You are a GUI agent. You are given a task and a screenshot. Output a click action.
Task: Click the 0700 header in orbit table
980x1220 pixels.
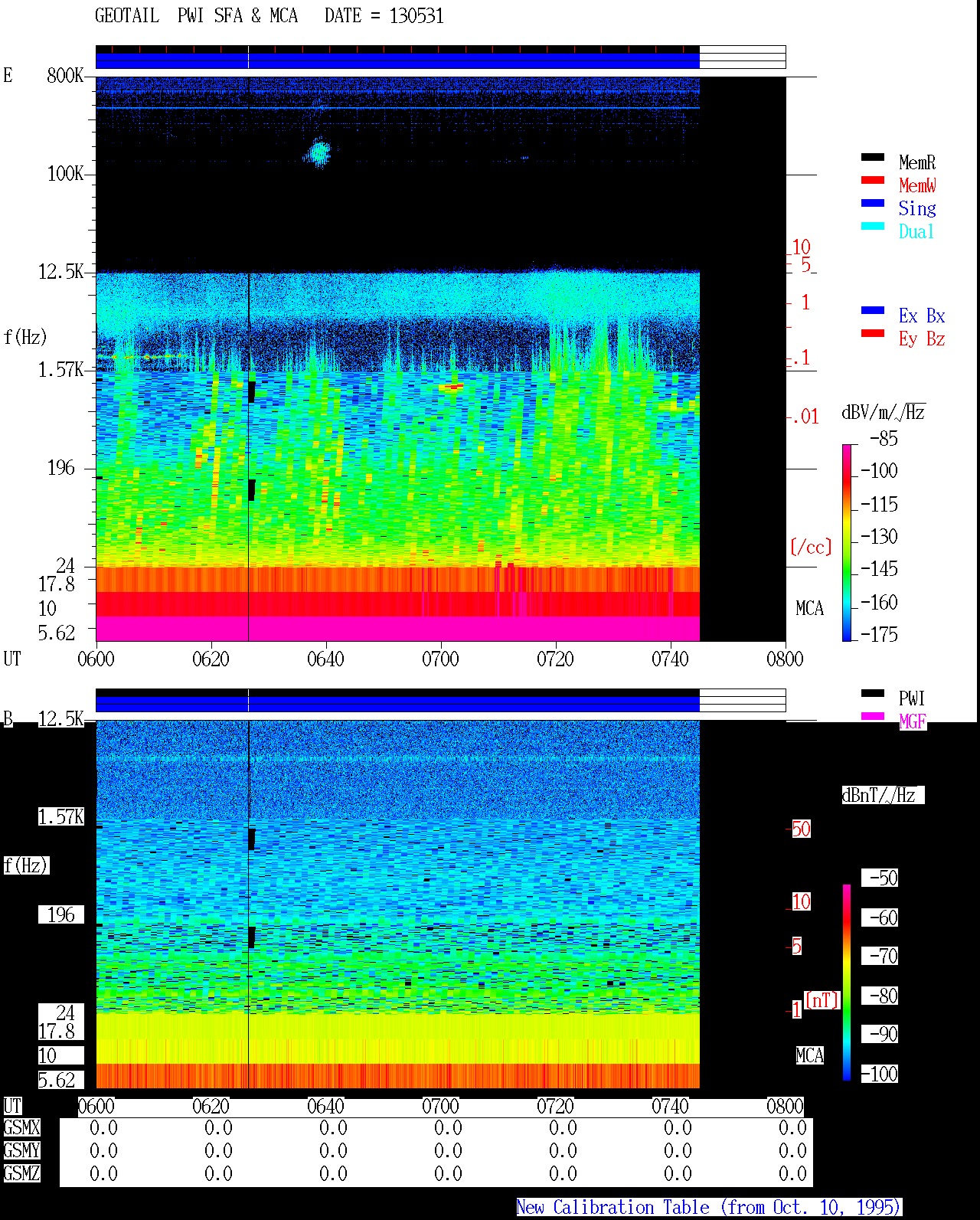(440, 1107)
